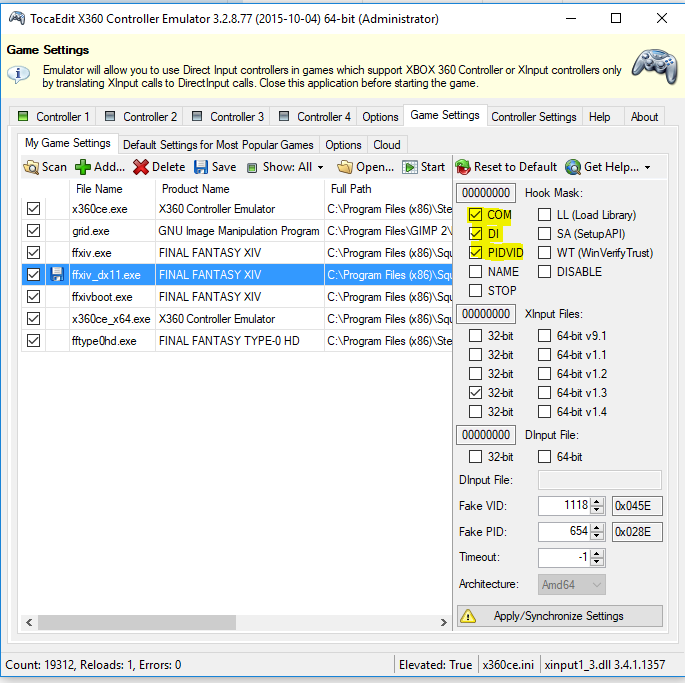Viewport: 685px width, 683px height.
Task: Click the green plus Add icon
Action: point(83,167)
